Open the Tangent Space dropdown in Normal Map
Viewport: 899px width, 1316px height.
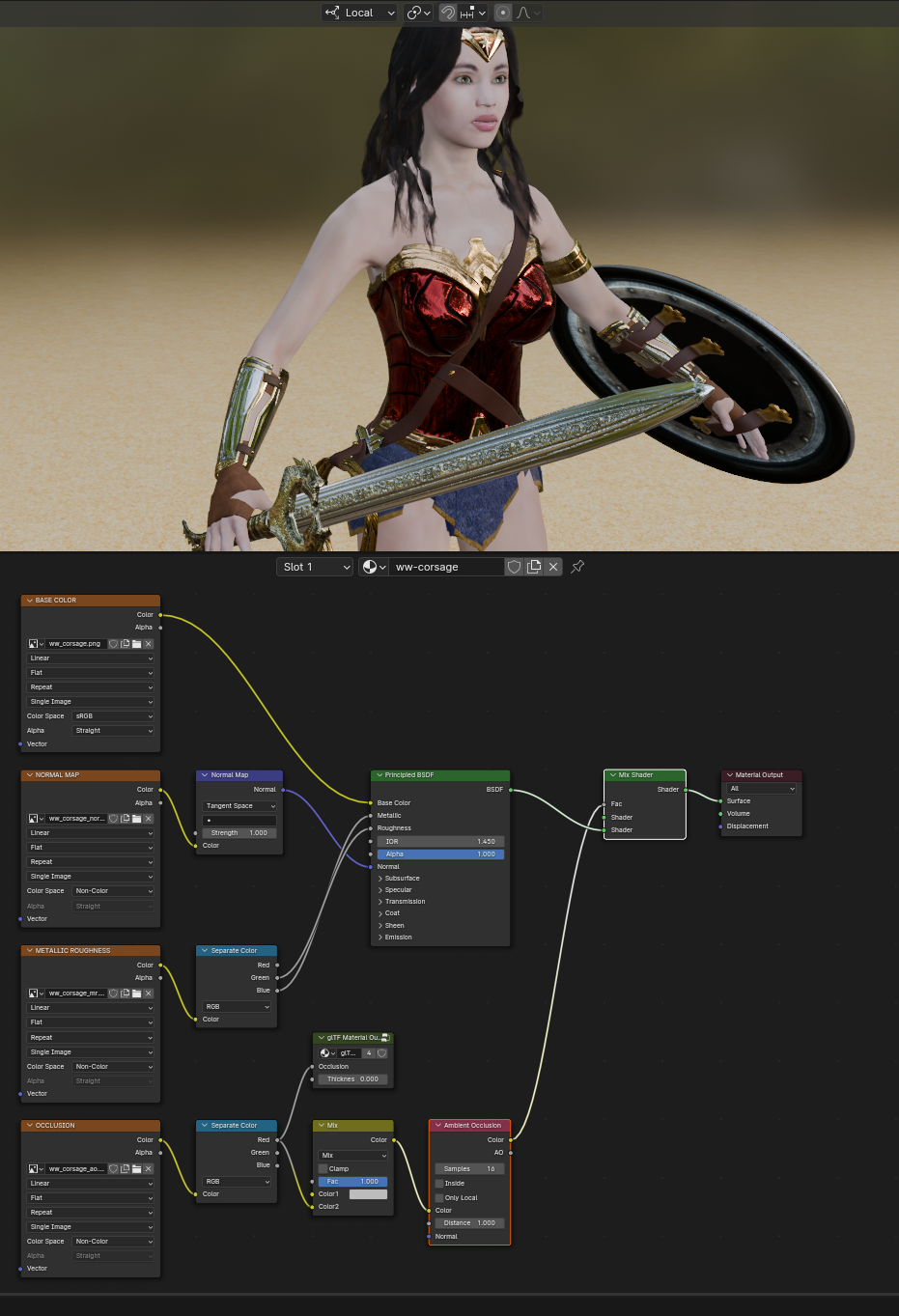click(x=239, y=806)
